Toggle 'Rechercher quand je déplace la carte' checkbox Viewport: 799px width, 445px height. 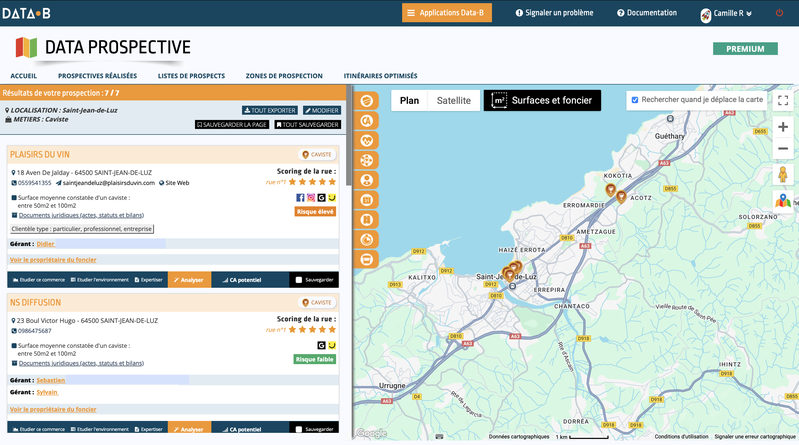[x=635, y=100]
